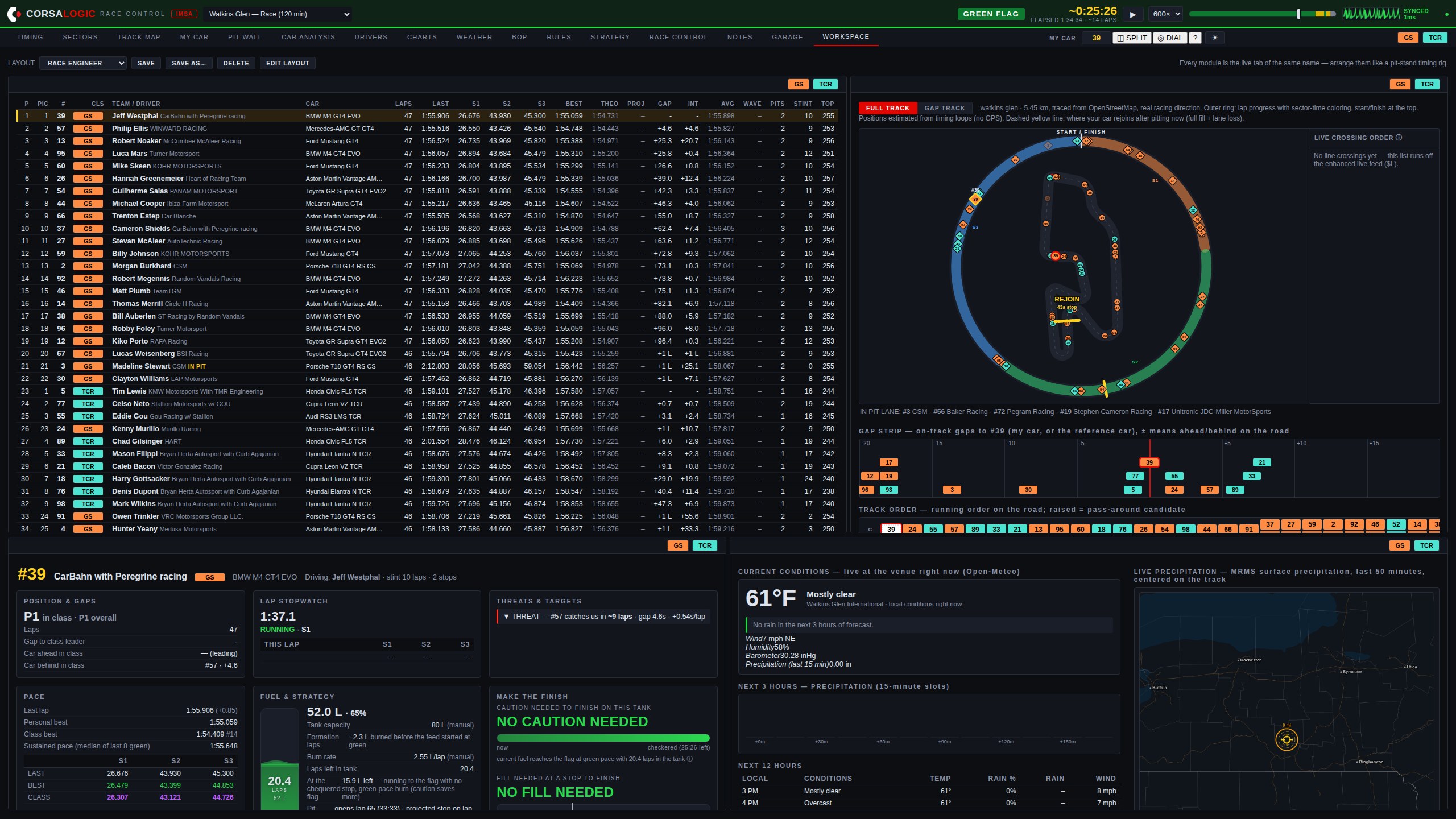Toggle the brightness theme sun icon
Screen dimensions: 1456x819
[1215, 38]
